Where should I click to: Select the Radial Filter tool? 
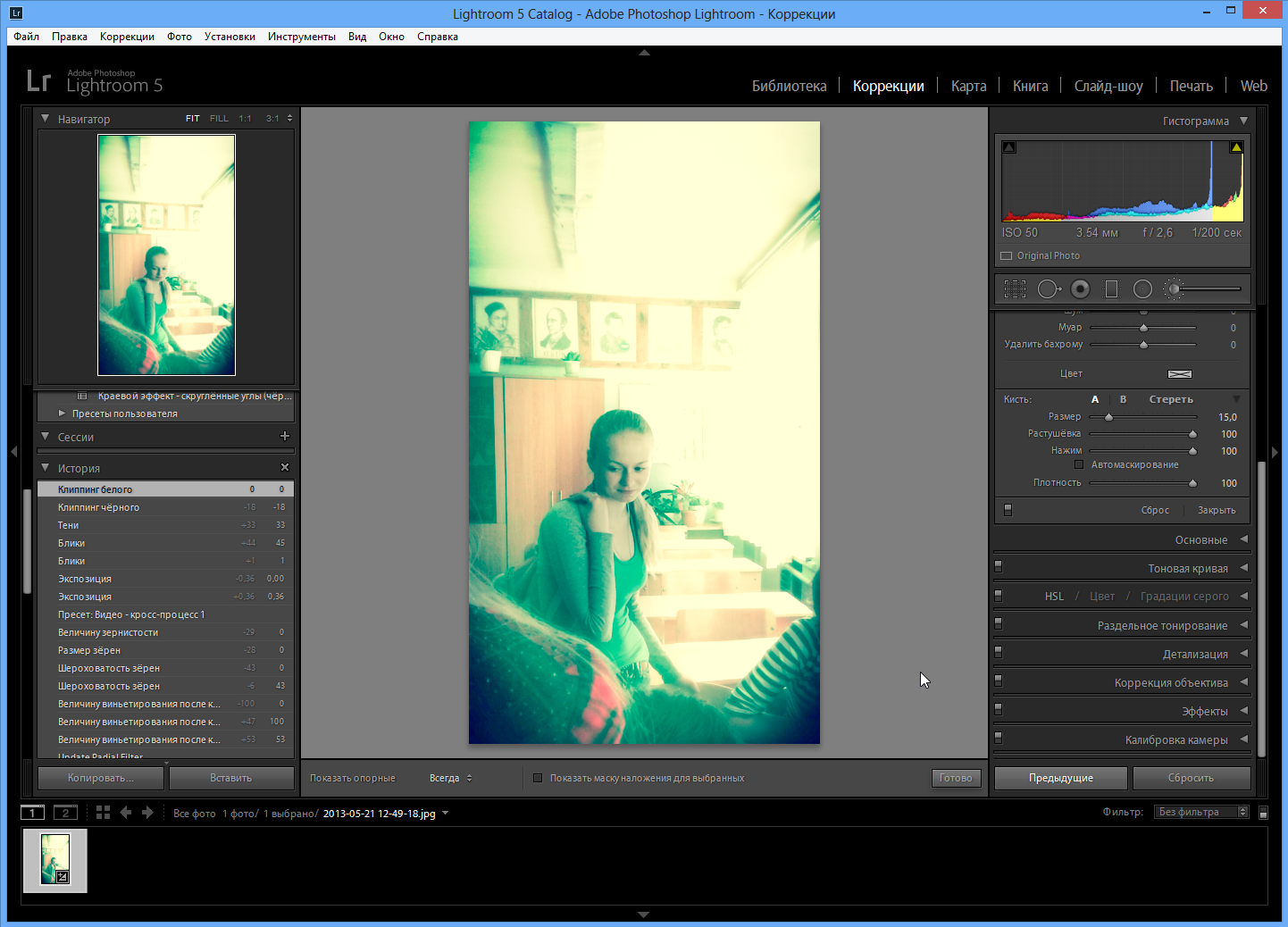(x=1142, y=289)
